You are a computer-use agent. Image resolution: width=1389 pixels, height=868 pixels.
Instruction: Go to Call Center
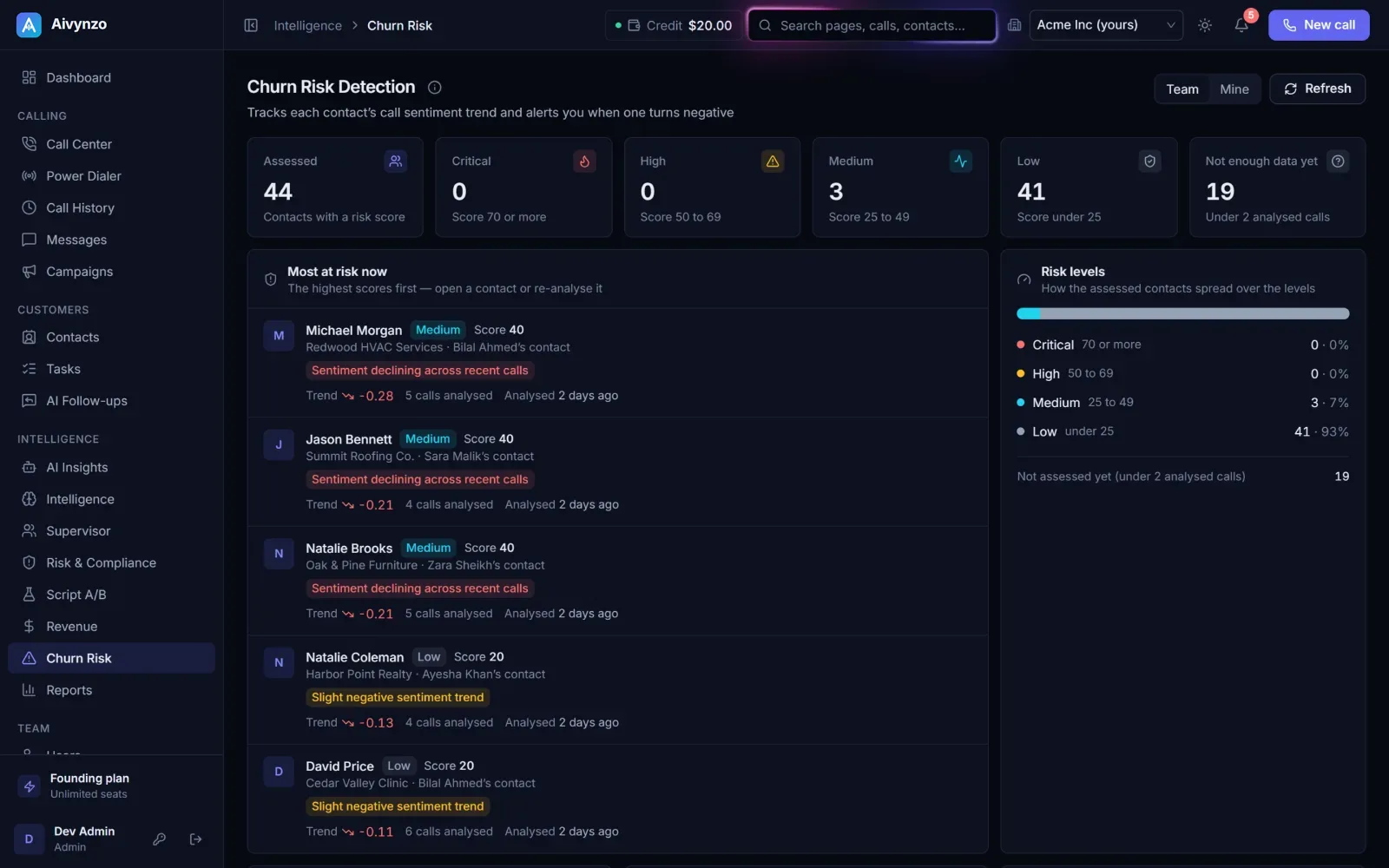click(111, 144)
